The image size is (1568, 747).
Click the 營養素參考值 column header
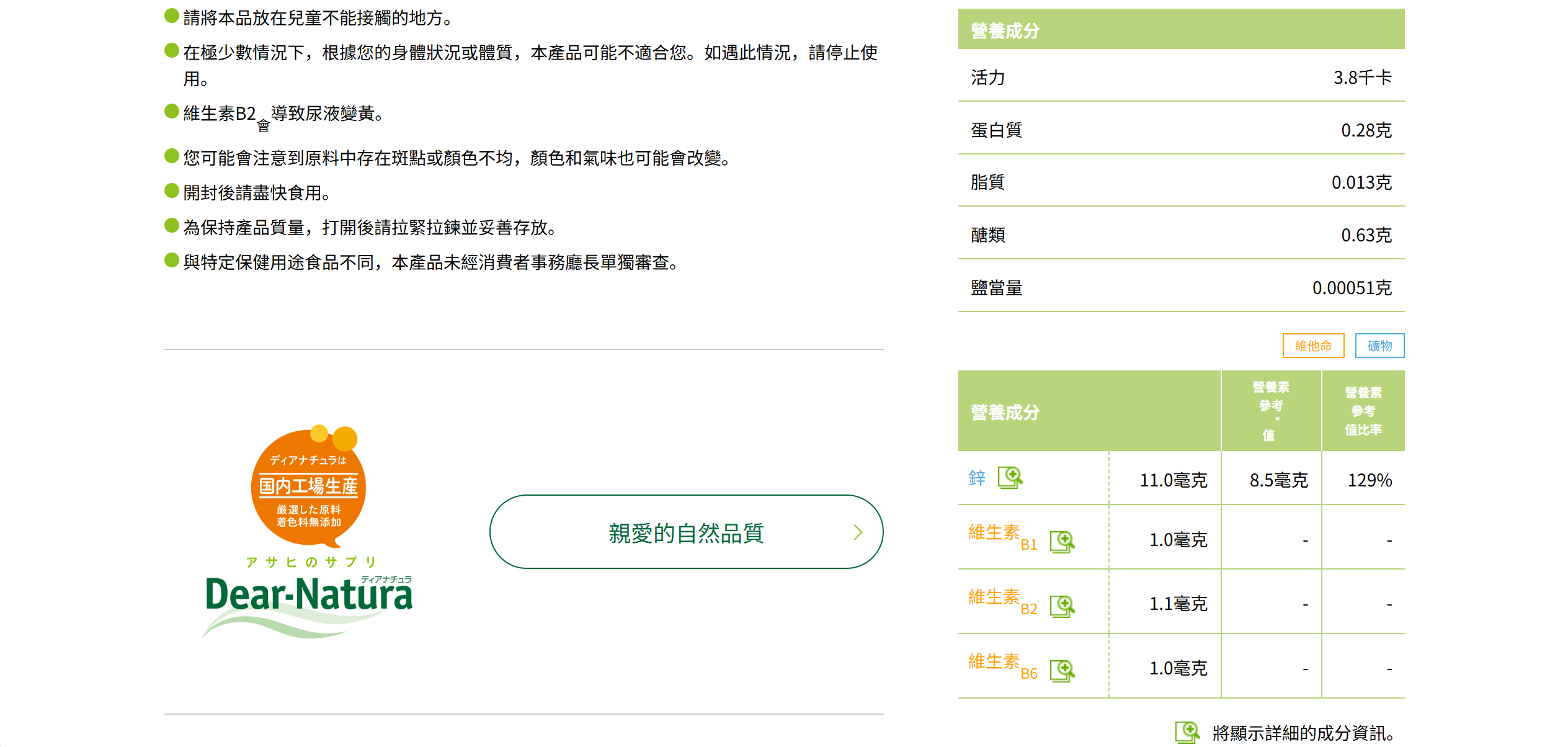1271,411
